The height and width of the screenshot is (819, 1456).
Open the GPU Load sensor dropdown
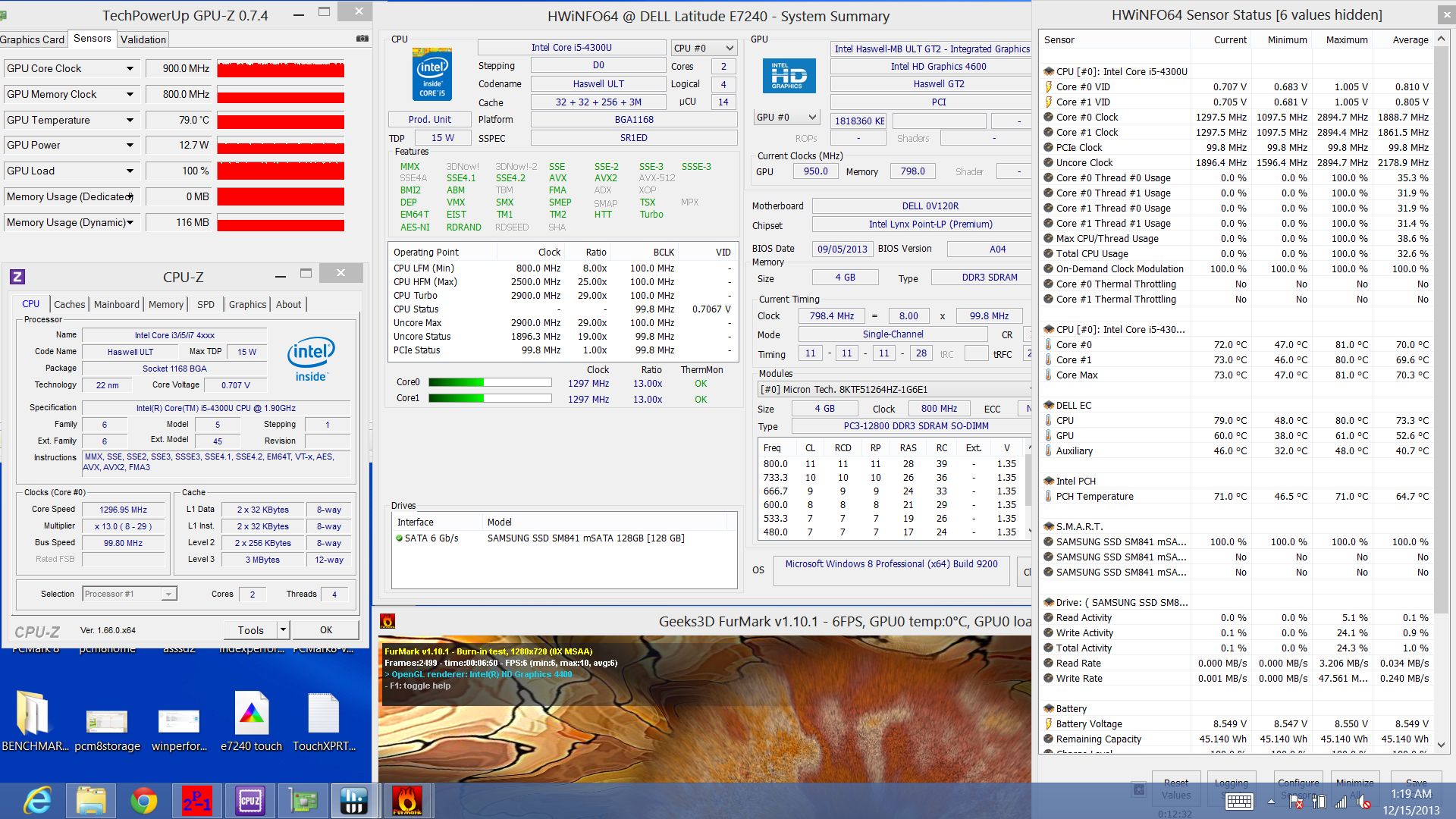tap(130, 171)
